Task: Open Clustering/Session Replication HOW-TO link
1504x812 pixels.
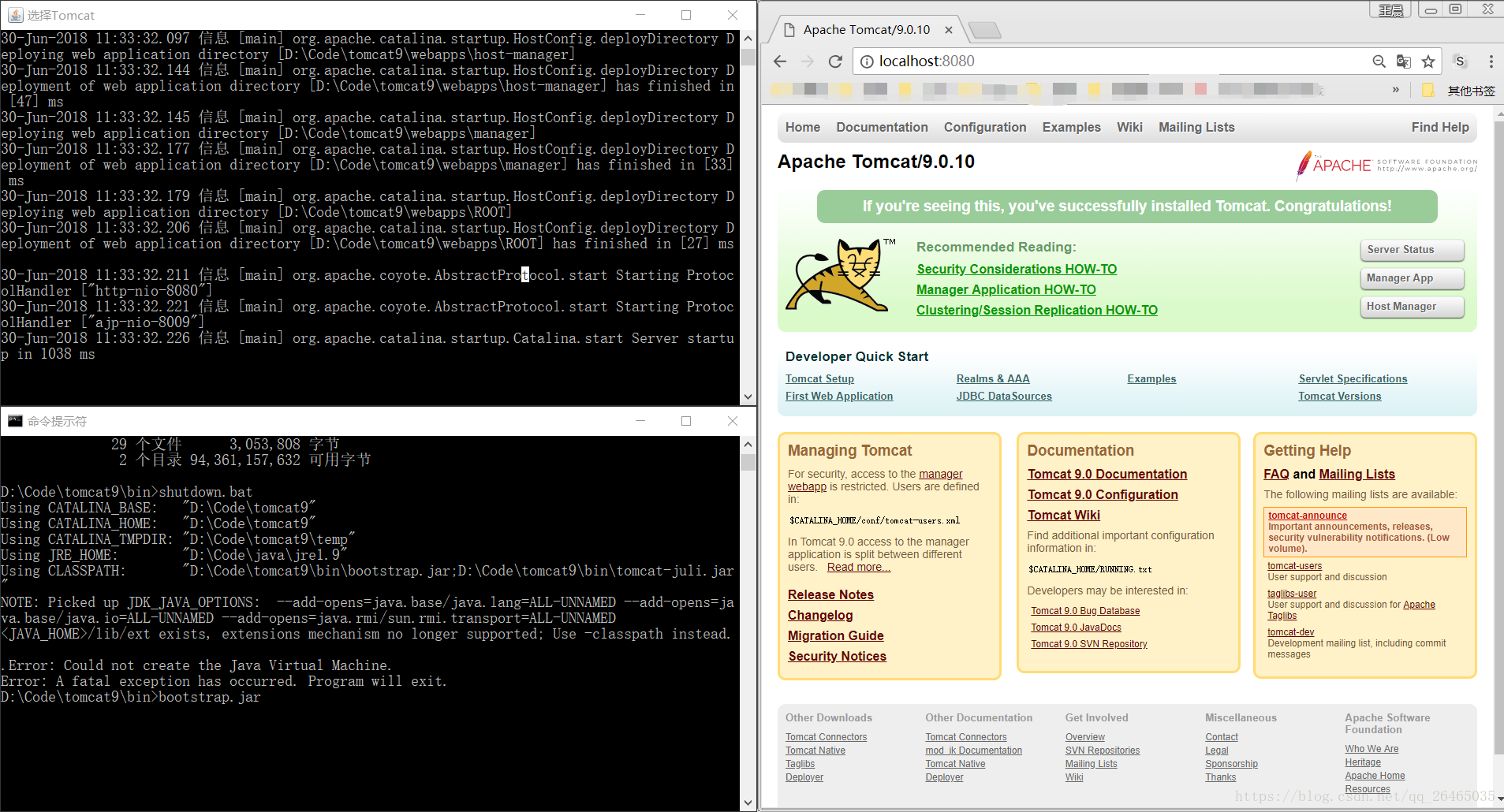Action: (x=1037, y=311)
